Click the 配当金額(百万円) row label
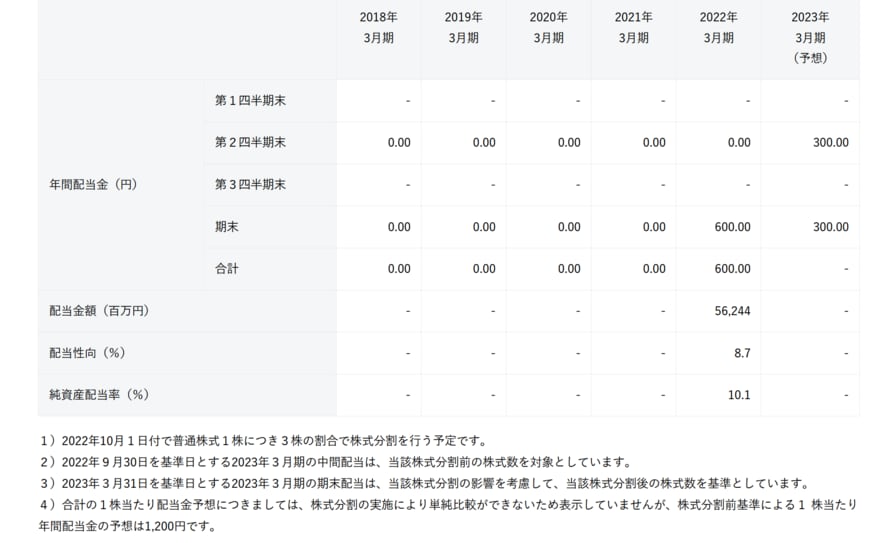The width and height of the screenshot is (870, 543). 99,311
